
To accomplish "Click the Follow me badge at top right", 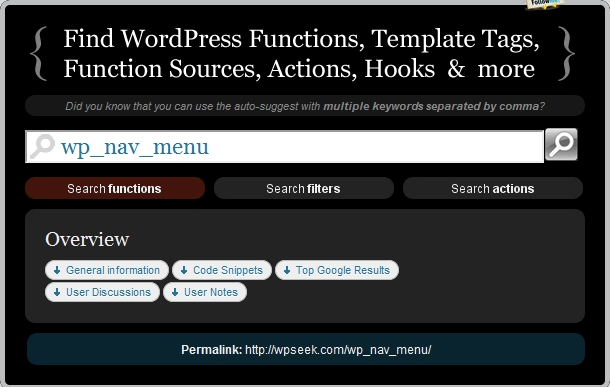I will [545, 4].
